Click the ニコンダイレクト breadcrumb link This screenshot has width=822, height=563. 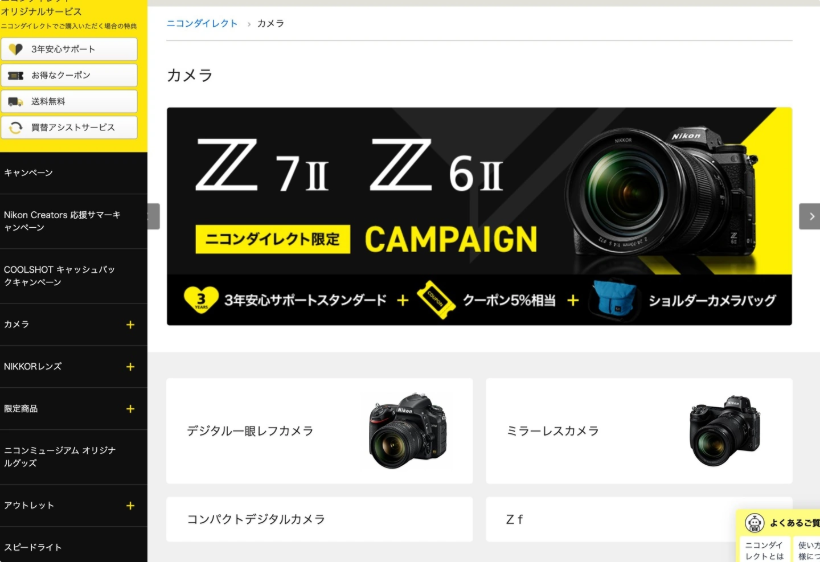click(x=202, y=24)
